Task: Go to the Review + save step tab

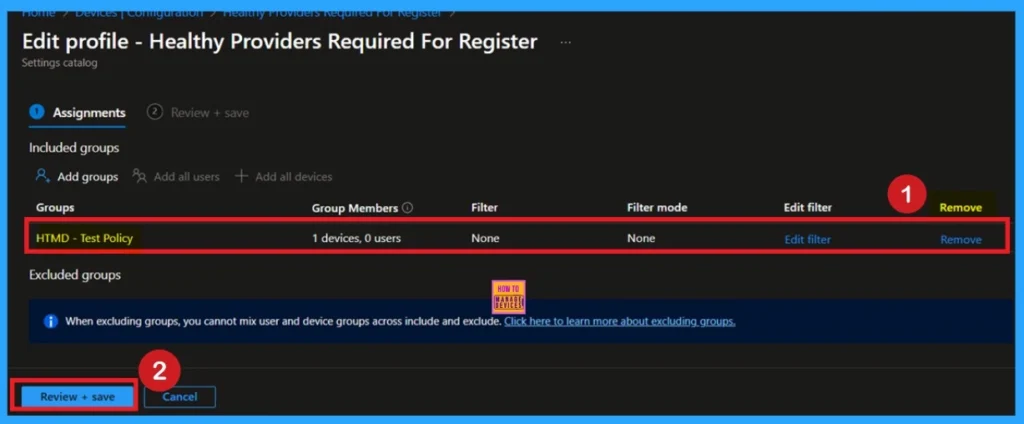Action: pos(209,113)
